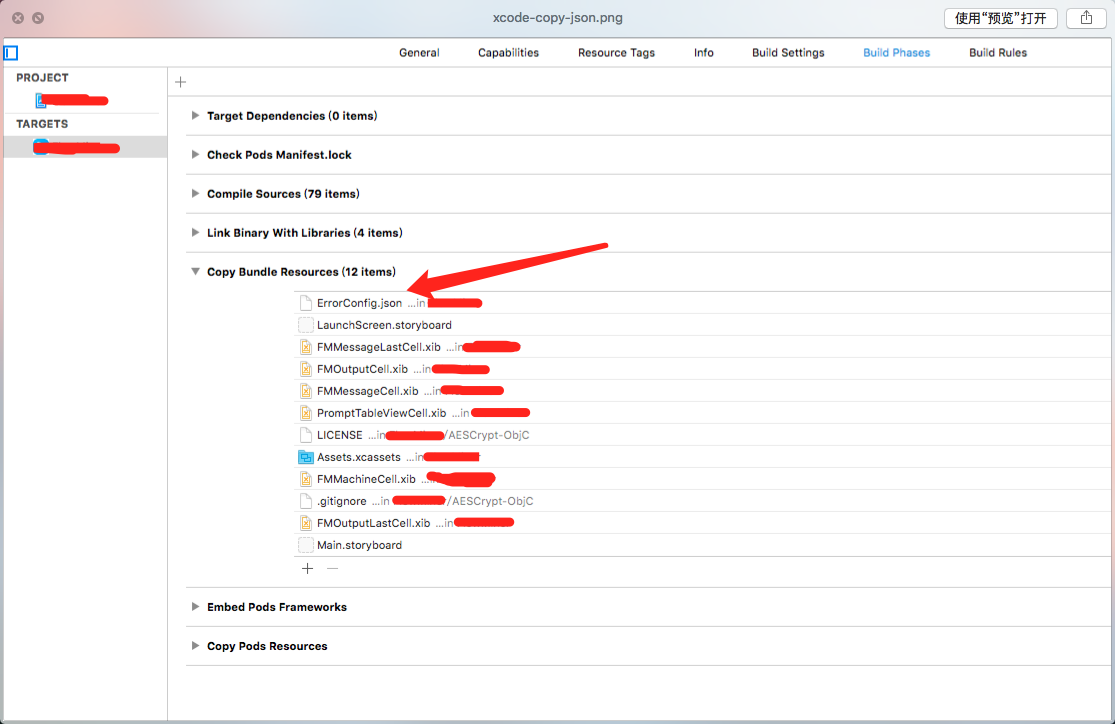Screen dimensions: 1115x724
Task: Toggle the sidebar panel icon
Action: 11,53
